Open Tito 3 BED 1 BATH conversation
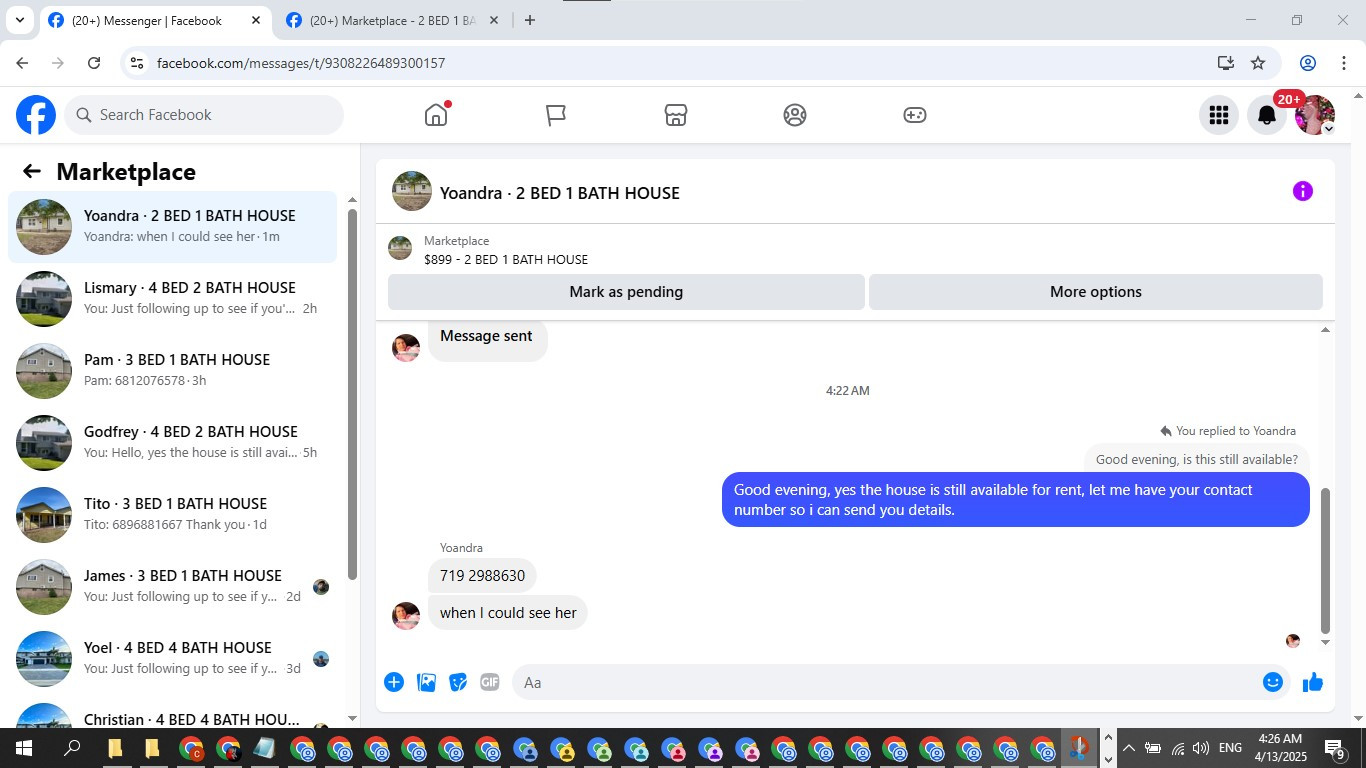The width and height of the screenshot is (1366, 768). (x=173, y=515)
